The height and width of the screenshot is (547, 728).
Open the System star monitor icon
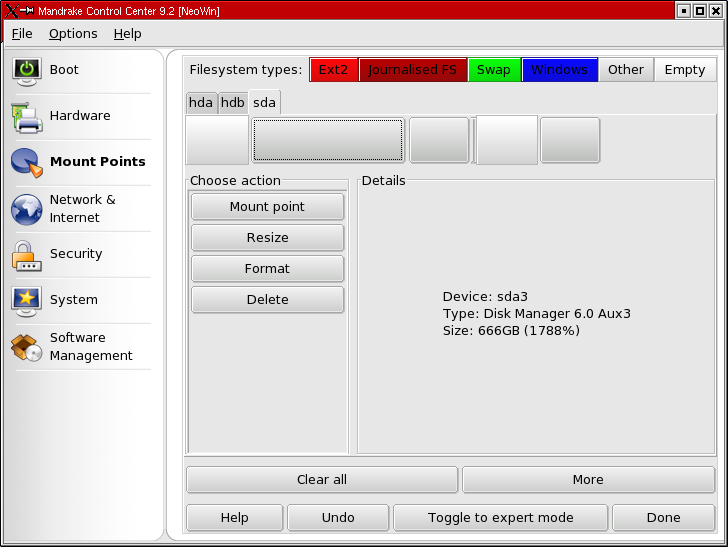click(x=26, y=301)
